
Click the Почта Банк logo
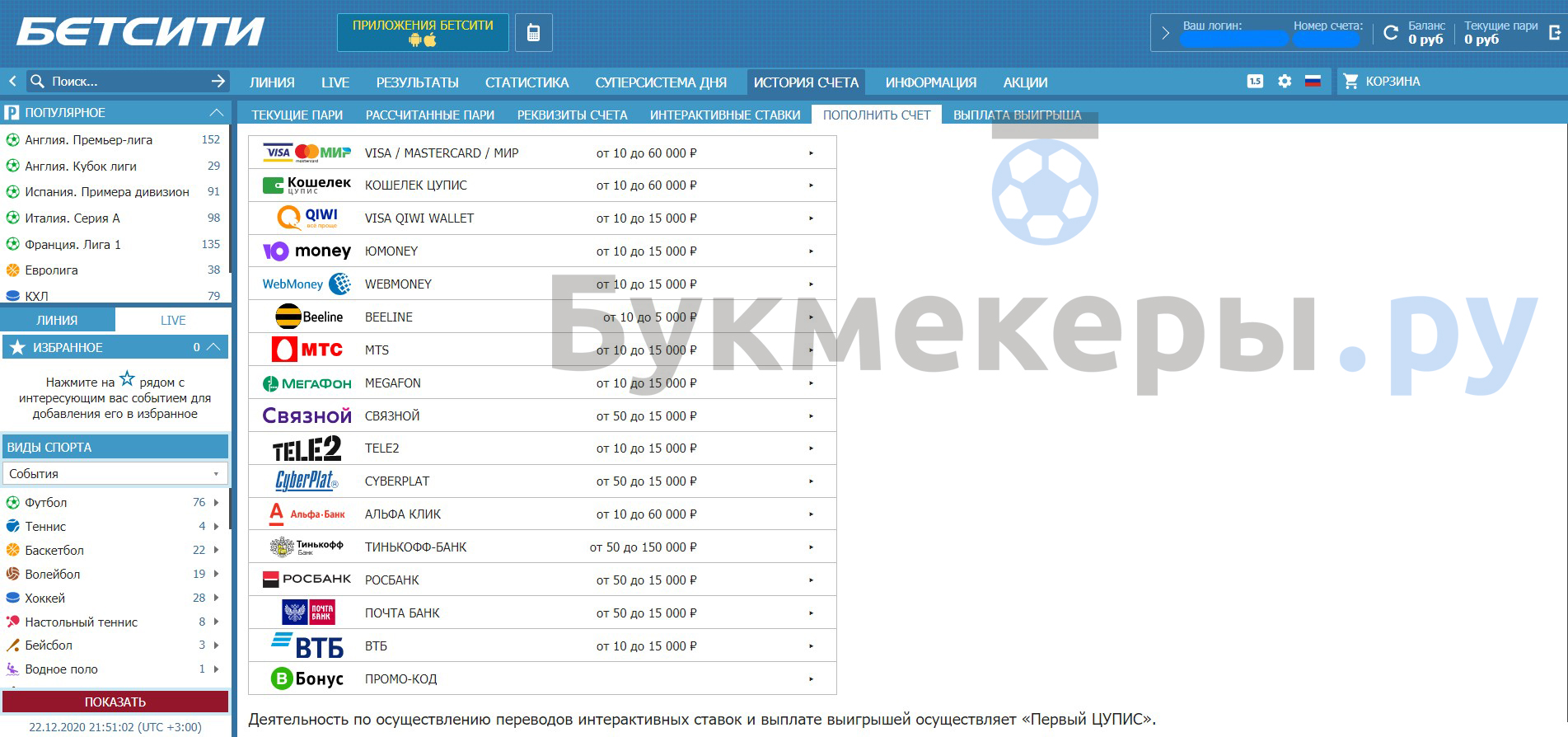(x=307, y=613)
